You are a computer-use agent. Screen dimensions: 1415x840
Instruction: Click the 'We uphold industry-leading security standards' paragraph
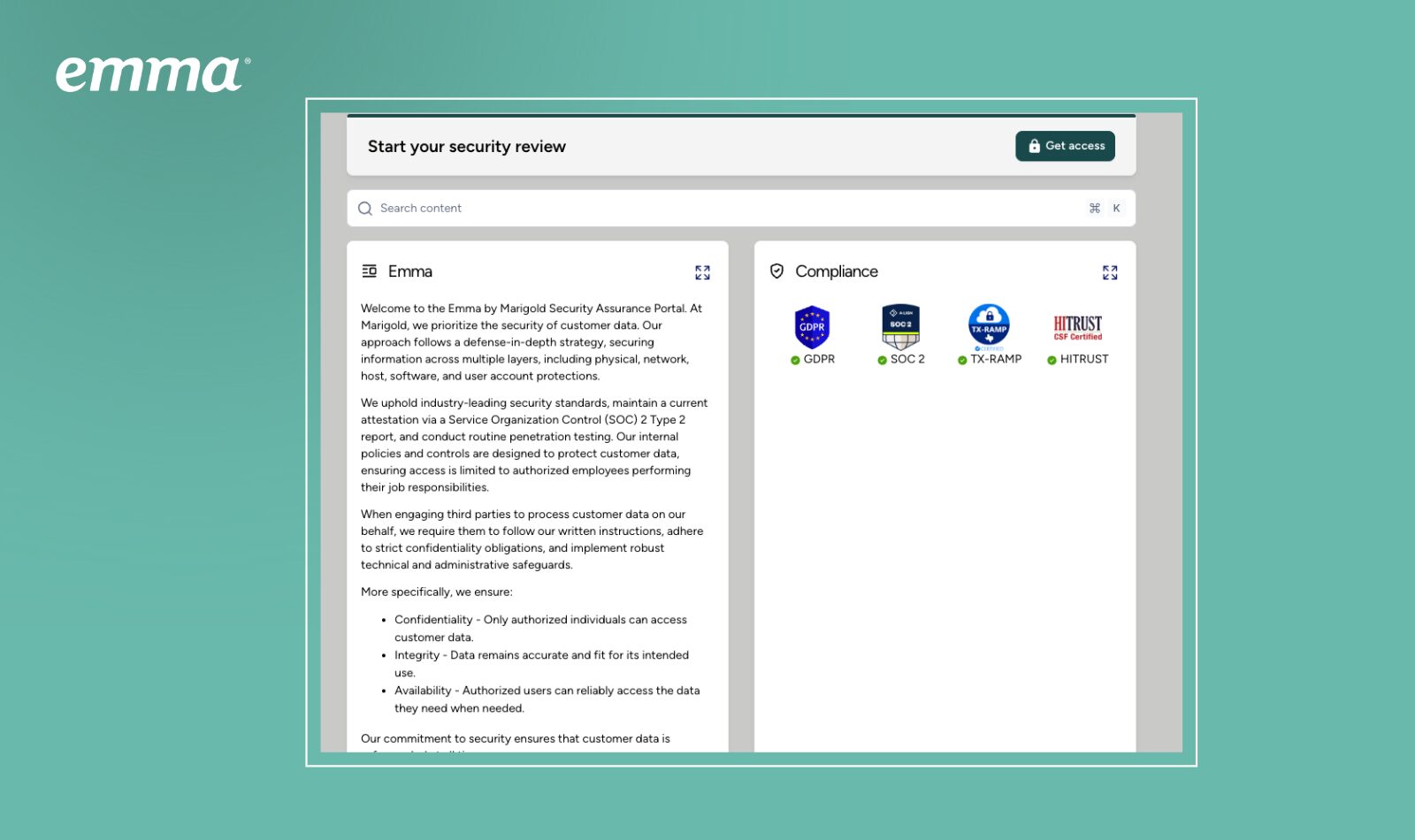[534, 445]
